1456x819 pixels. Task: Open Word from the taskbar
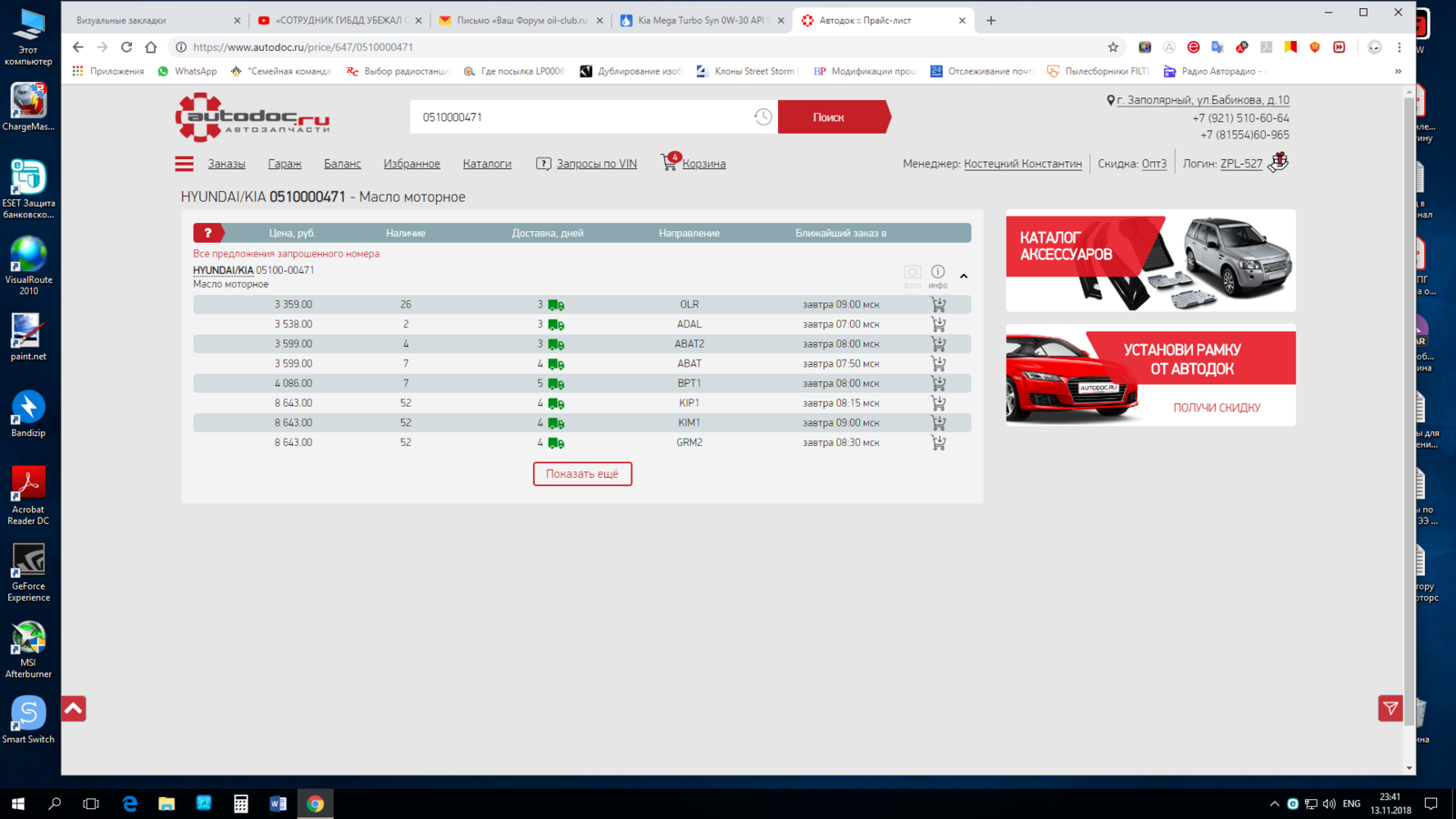tap(278, 804)
